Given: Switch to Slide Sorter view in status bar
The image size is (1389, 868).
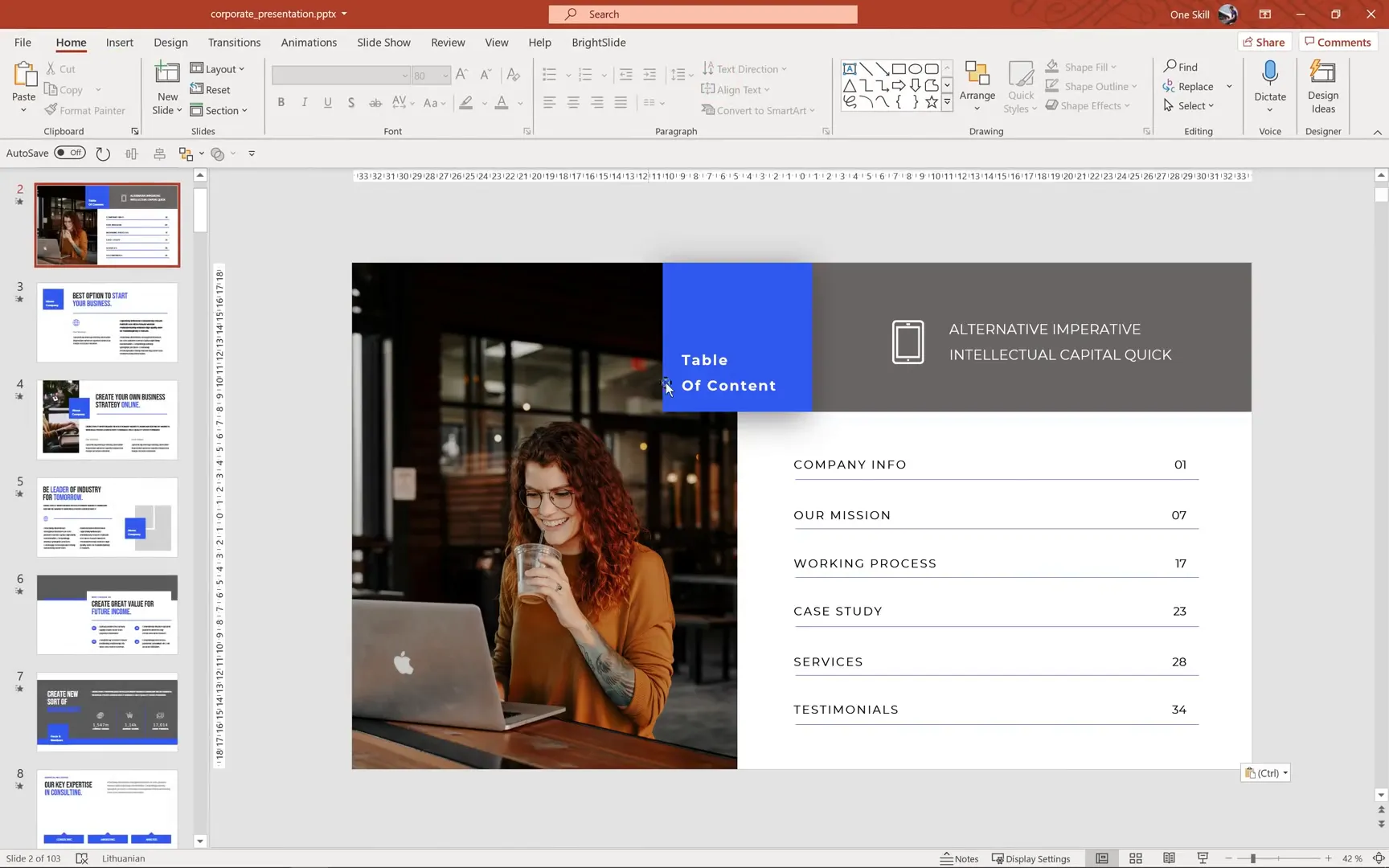Looking at the screenshot, I should click(1136, 858).
